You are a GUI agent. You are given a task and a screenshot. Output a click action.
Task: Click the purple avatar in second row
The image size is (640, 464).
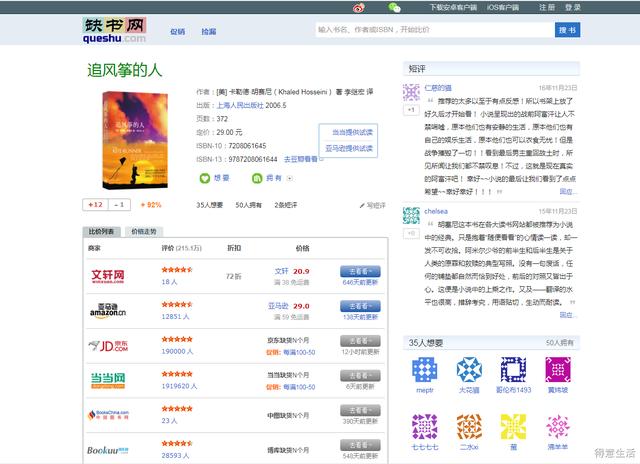click(424, 427)
